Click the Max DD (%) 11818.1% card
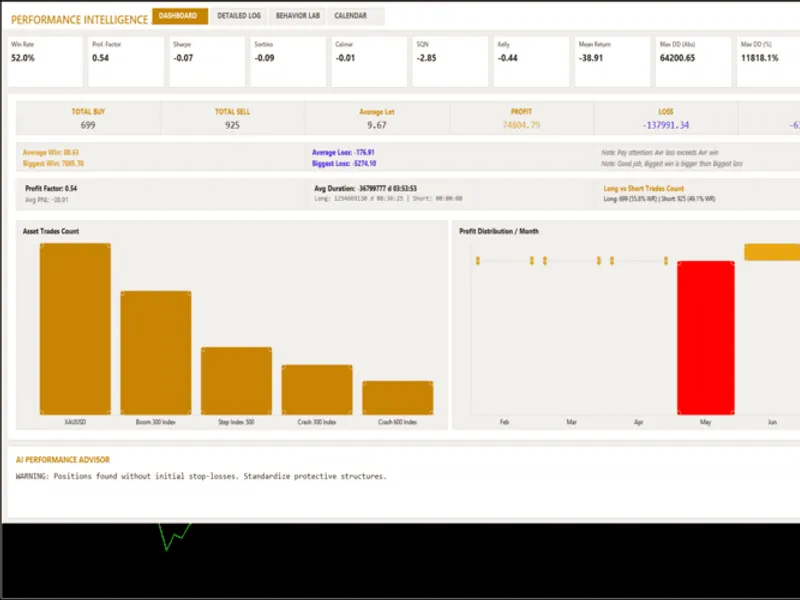Screen dimensions: 800x600 768,61
